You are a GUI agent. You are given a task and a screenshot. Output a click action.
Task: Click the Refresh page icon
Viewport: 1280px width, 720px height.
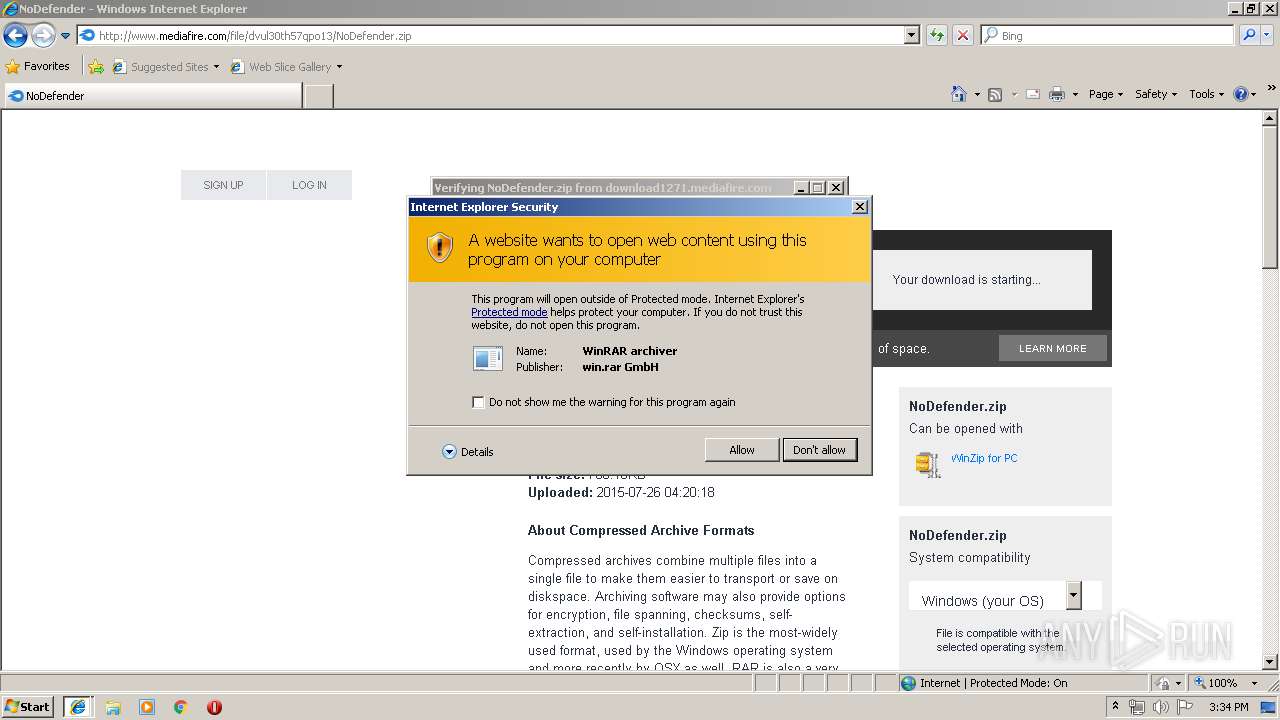(x=937, y=35)
